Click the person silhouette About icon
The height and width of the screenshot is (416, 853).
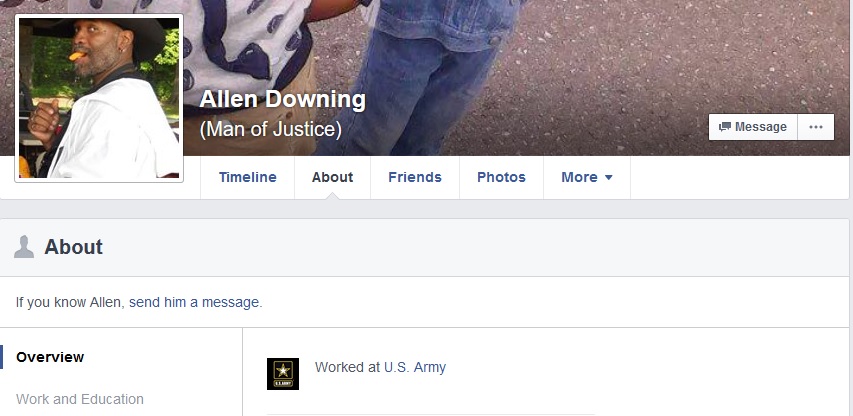(x=24, y=247)
